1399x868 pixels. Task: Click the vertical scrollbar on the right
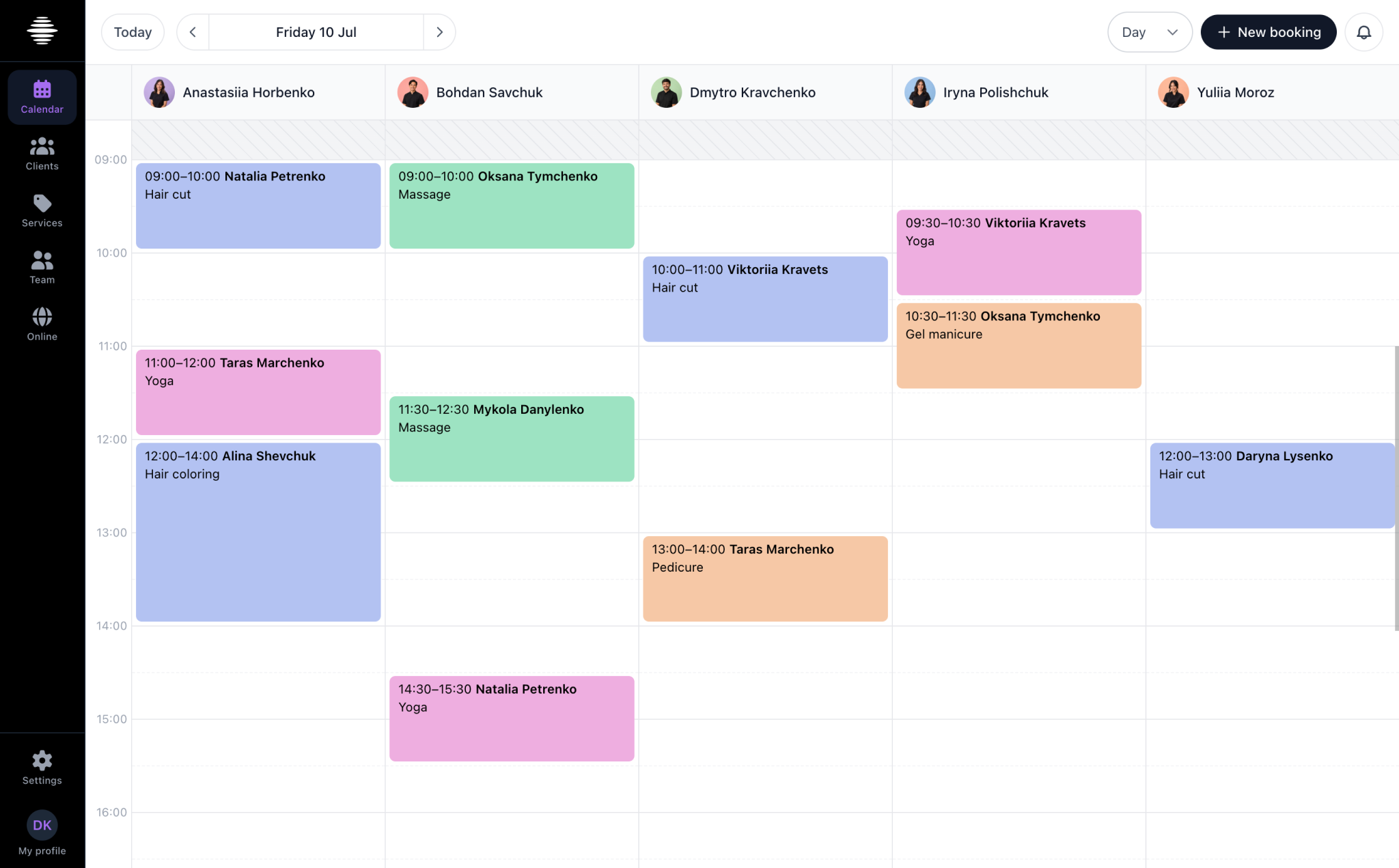(1396, 488)
